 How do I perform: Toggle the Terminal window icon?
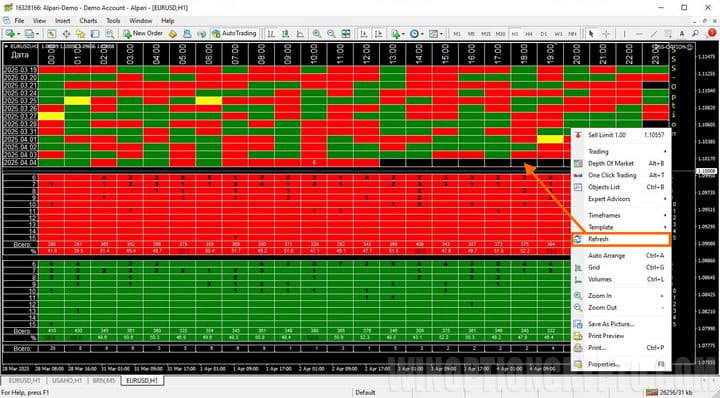pyautogui.click(x=95, y=34)
